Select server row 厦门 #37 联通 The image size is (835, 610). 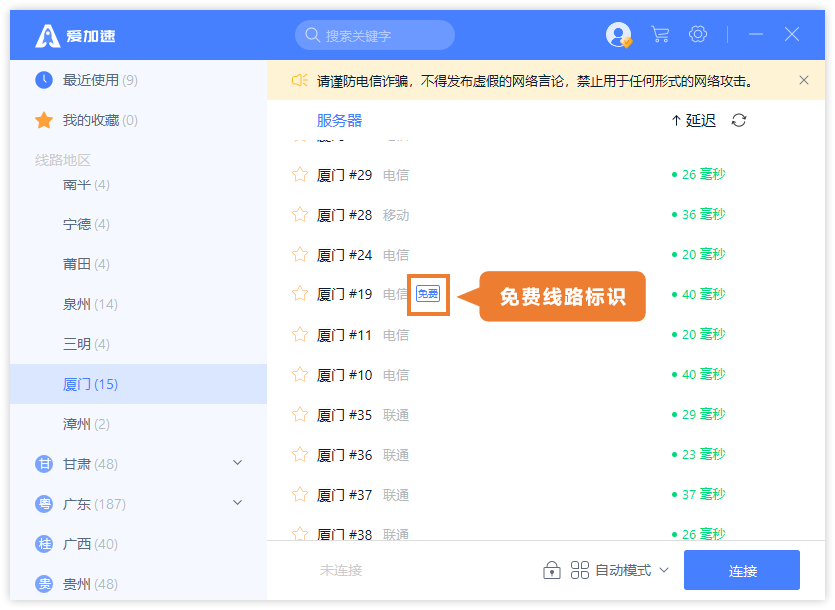tap(546, 494)
